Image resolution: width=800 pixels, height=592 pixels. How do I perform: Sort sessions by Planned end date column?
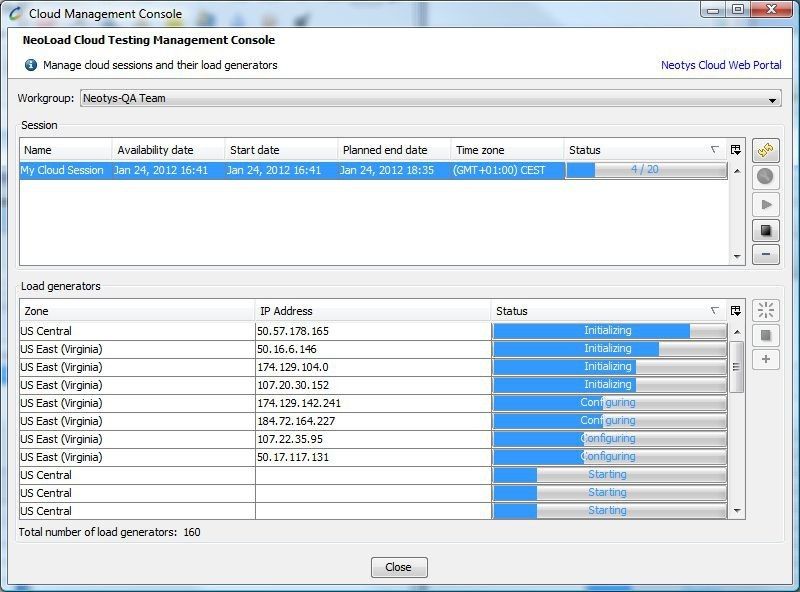coord(394,150)
